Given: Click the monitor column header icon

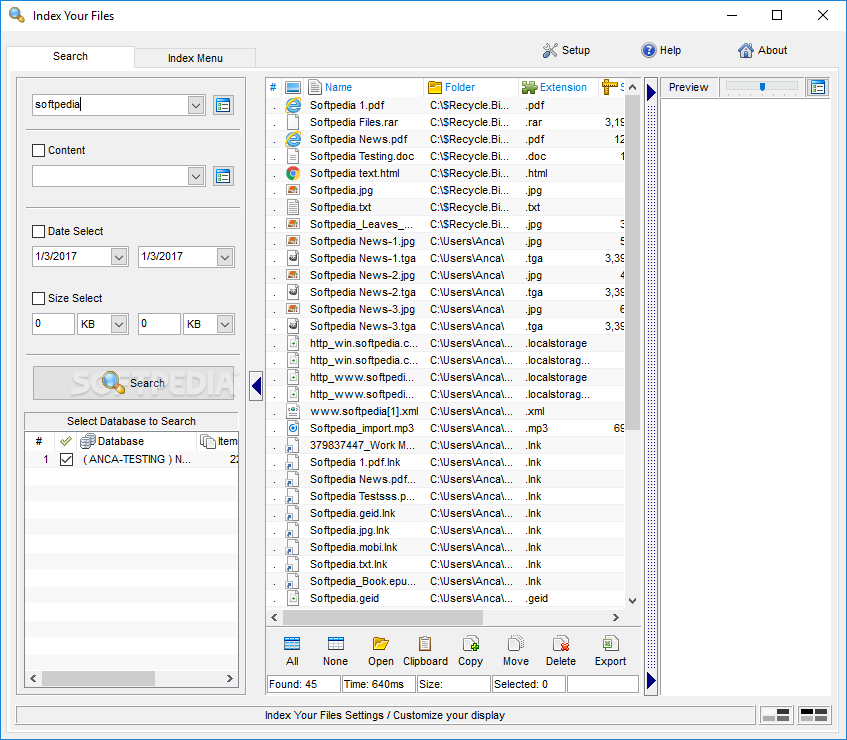Looking at the screenshot, I should (293, 88).
